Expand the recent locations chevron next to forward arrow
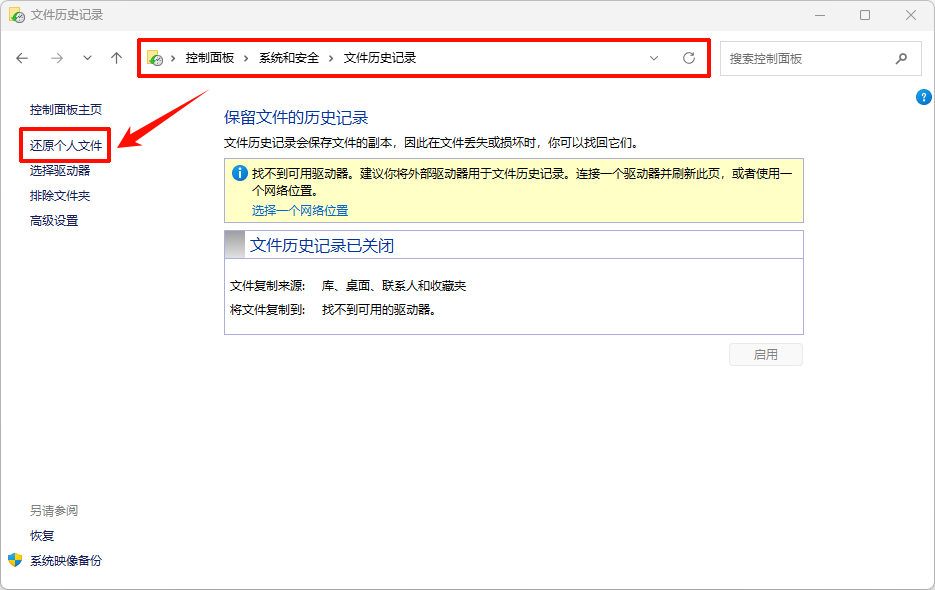Viewport: 935px width, 590px height. pyautogui.click(x=87, y=58)
